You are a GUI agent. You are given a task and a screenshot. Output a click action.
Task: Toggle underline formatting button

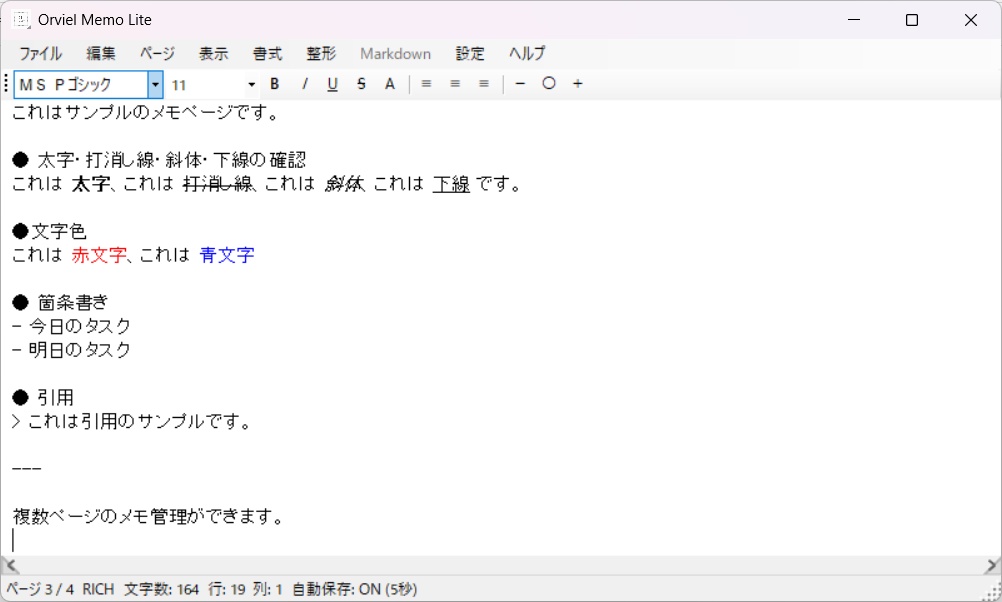click(332, 84)
